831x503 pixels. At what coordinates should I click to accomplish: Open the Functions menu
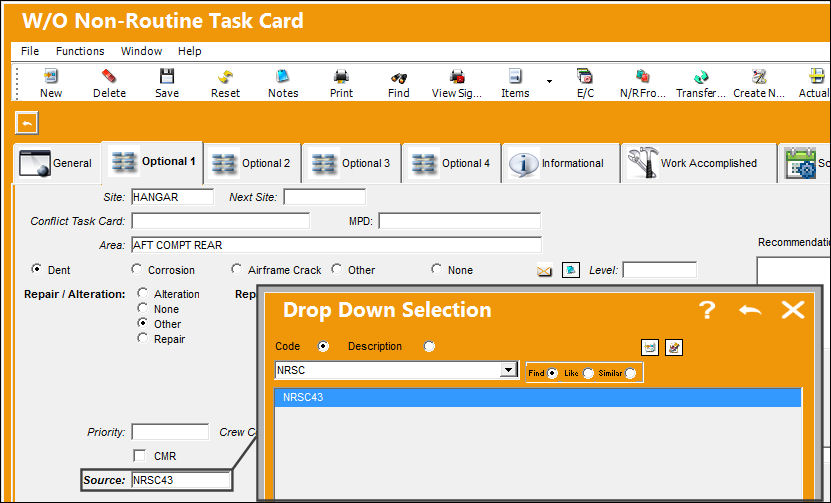coord(80,51)
